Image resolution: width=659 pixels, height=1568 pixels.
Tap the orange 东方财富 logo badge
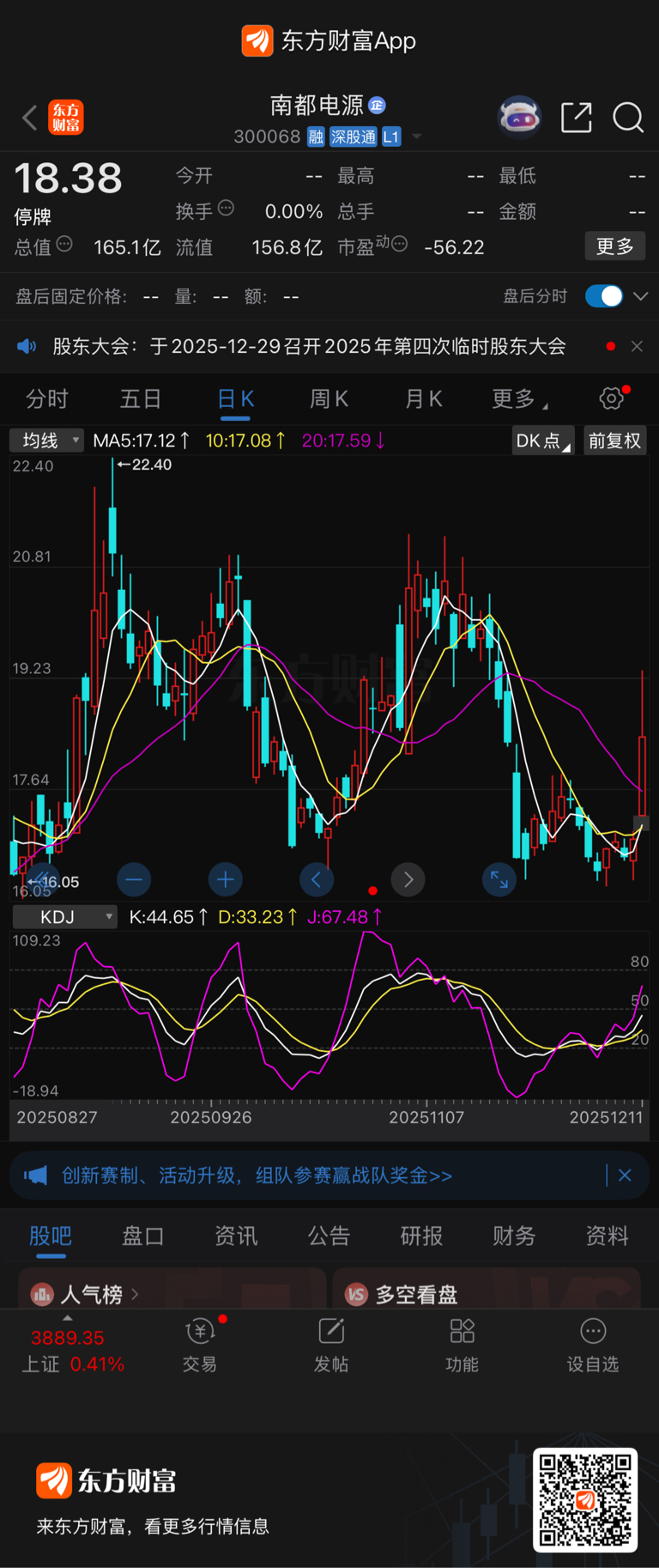click(x=66, y=118)
